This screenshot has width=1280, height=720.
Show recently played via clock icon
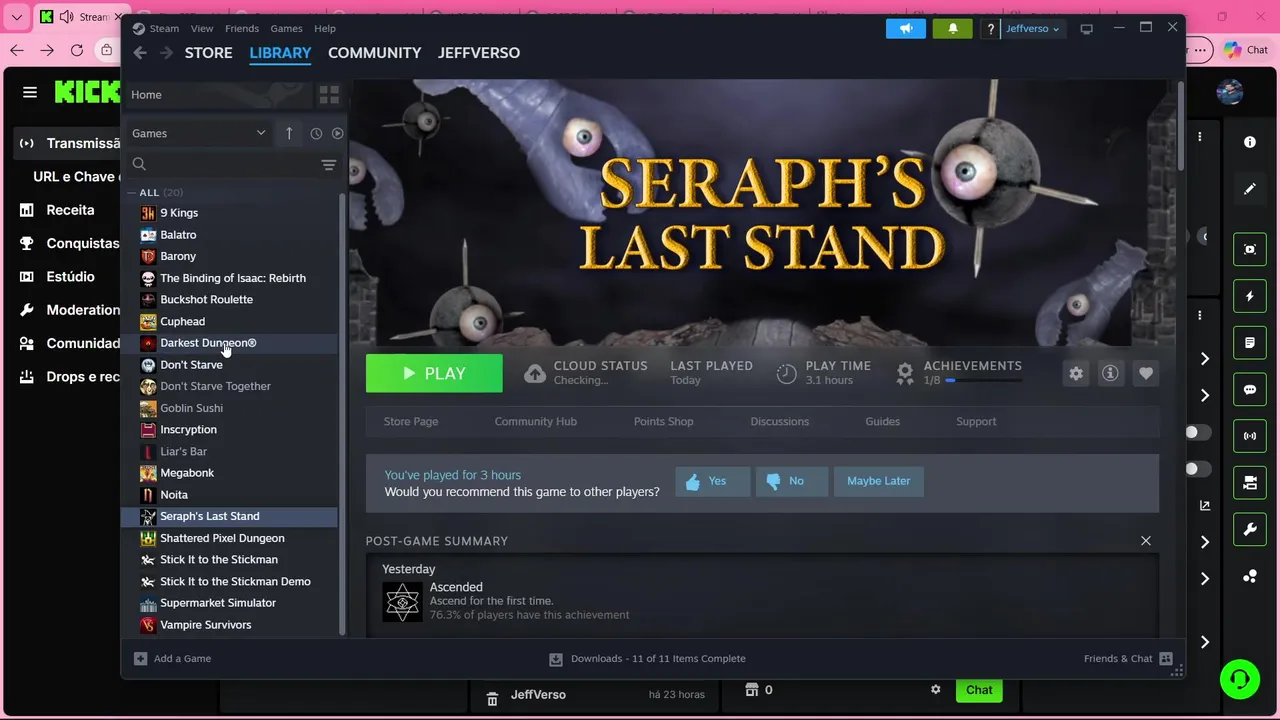coord(316,133)
